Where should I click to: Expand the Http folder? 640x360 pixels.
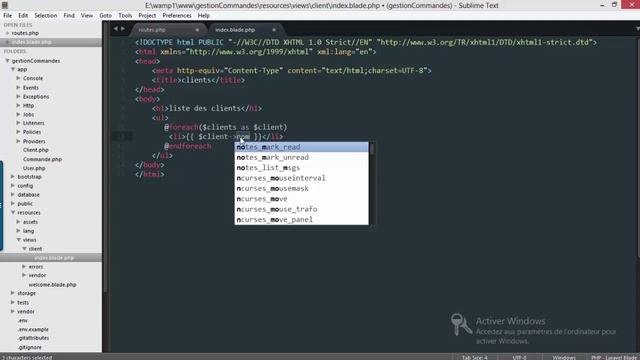pos(18,105)
